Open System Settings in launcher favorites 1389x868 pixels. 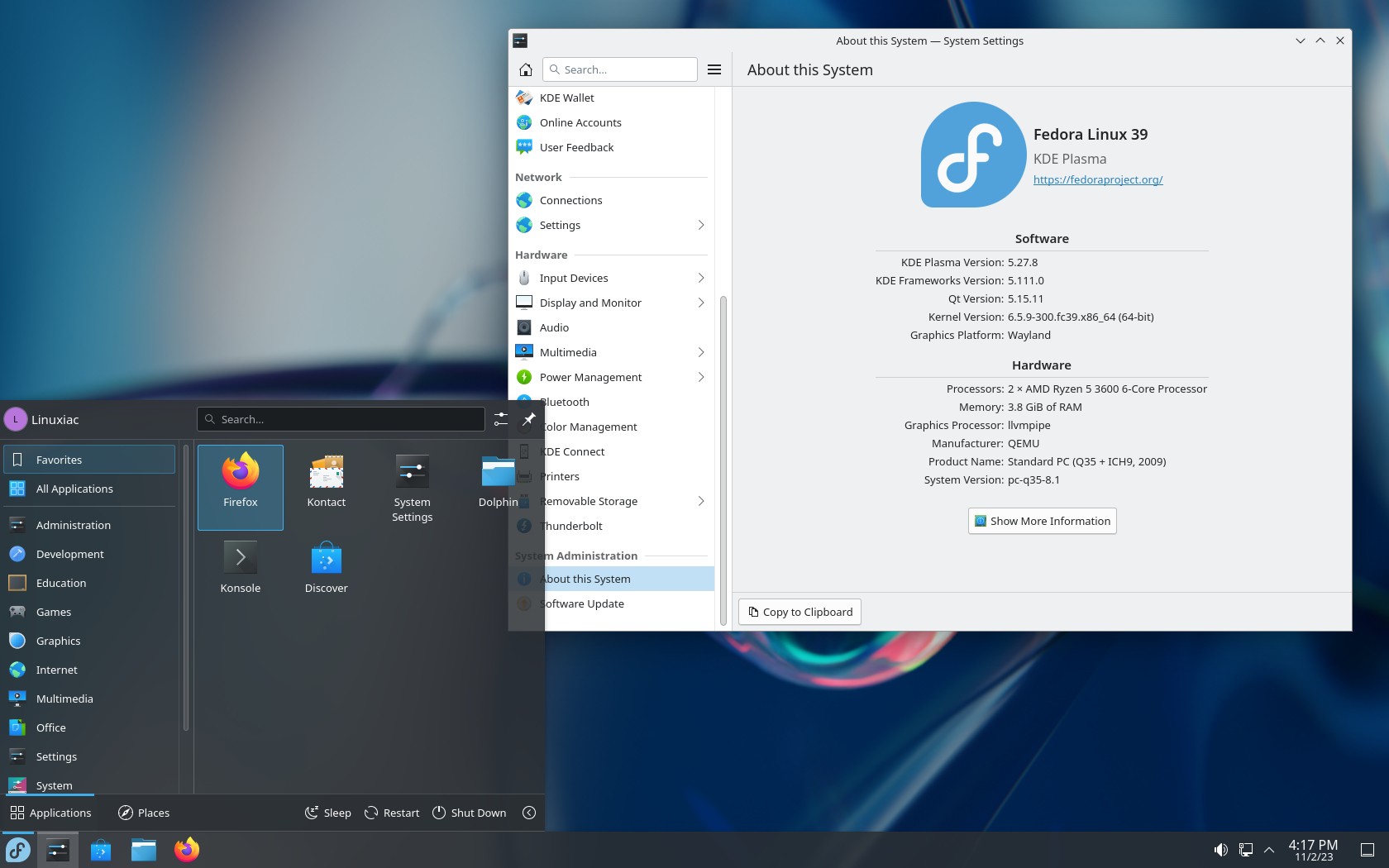click(412, 487)
